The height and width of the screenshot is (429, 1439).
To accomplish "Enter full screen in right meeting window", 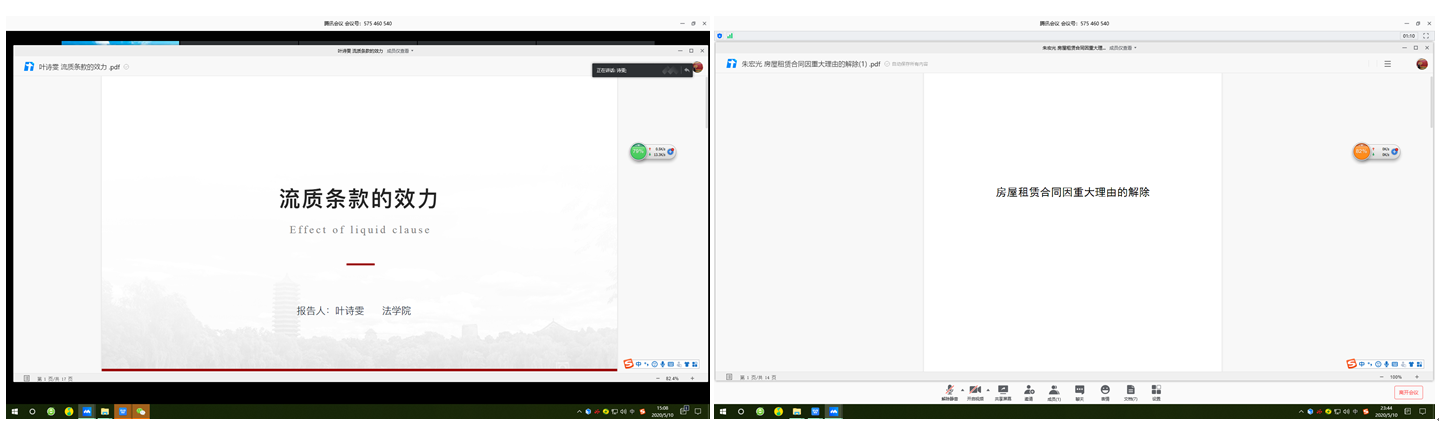I will 1424,35.
